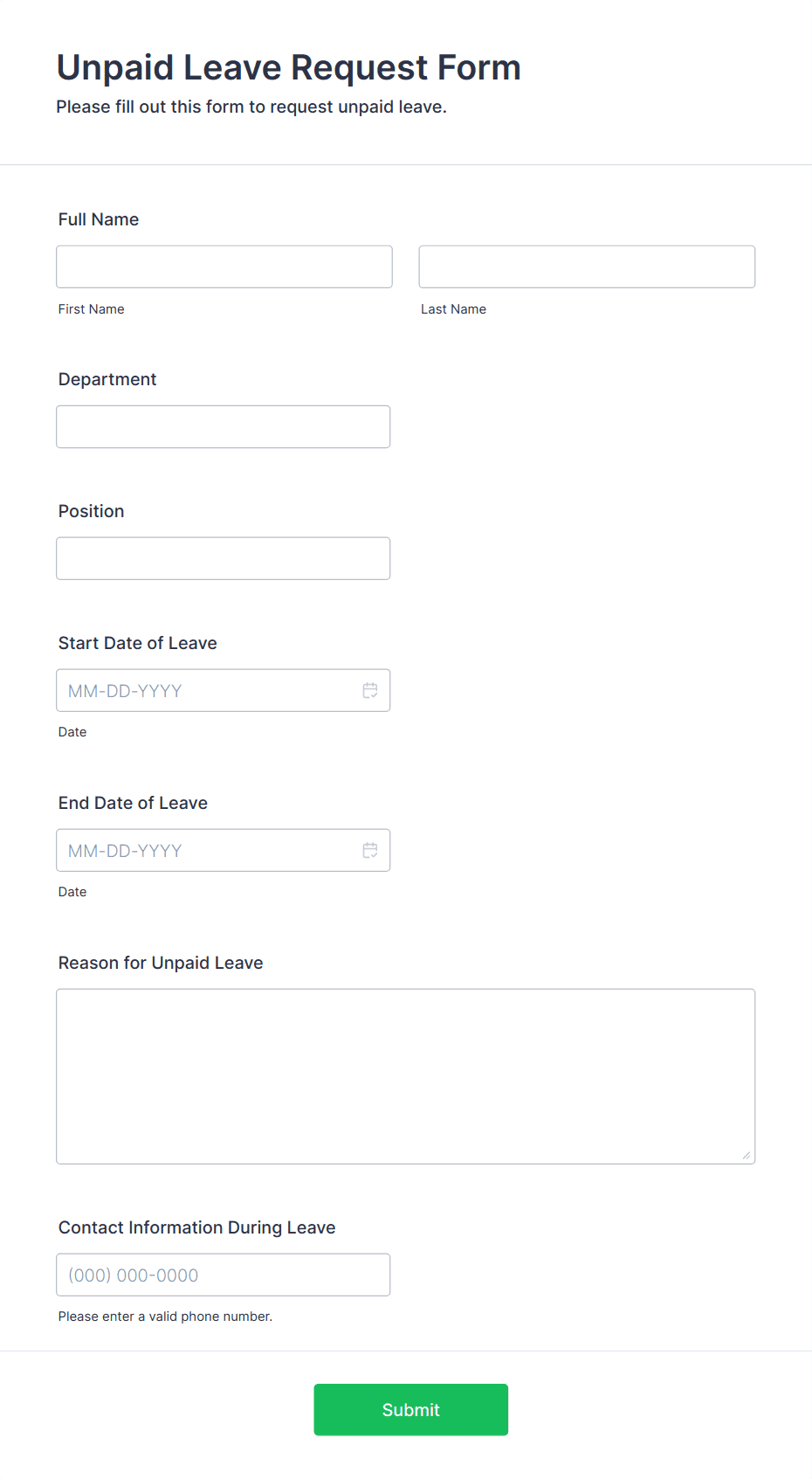Open the Start Date calendar icon
This screenshot has height=1479, width=812.
(x=370, y=690)
